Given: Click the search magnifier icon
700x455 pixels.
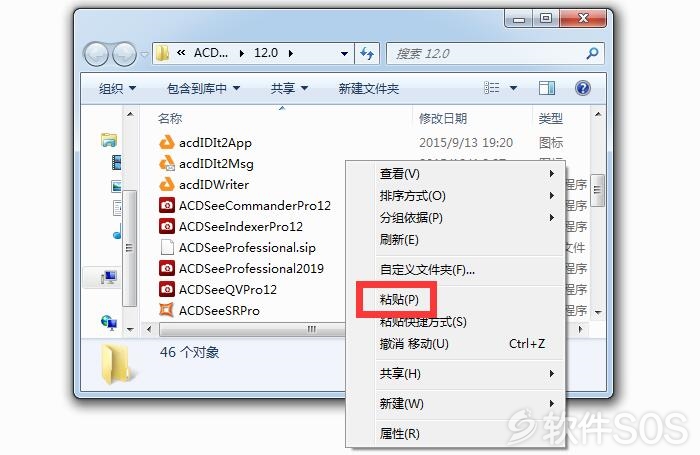Looking at the screenshot, I should (x=592, y=54).
